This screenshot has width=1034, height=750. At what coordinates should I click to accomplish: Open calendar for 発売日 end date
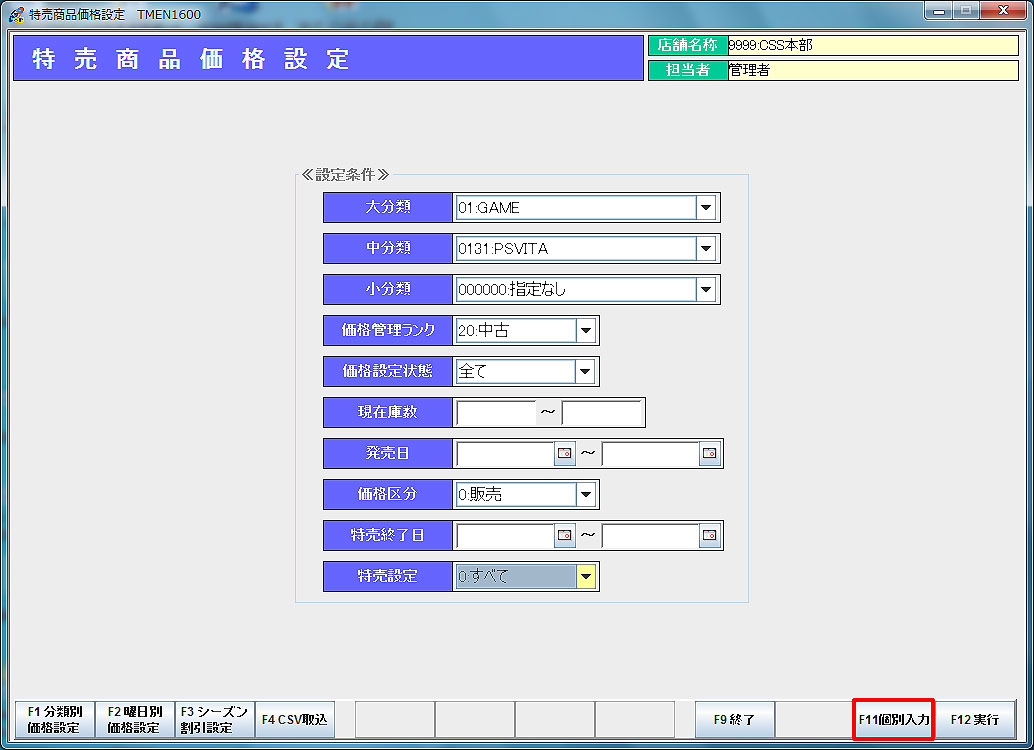click(x=710, y=453)
